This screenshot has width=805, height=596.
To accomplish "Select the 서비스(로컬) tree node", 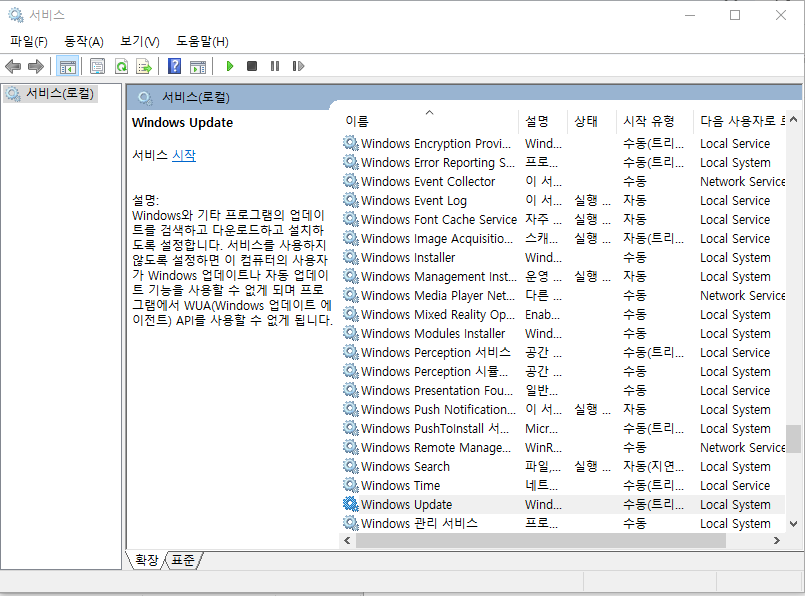I will [50, 94].
